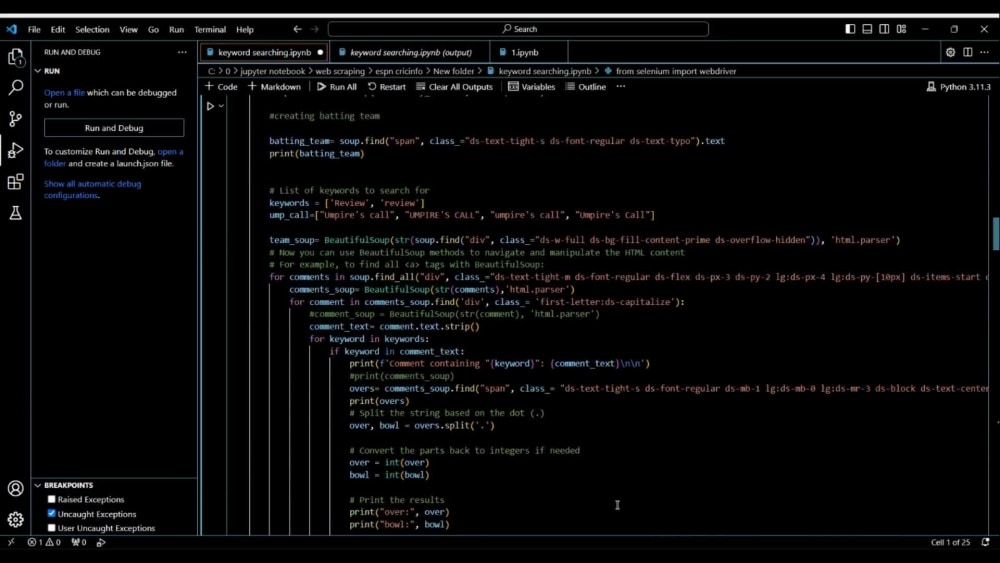
Task: Show all automatic debug configurations link
Action: click(x=92, y=189)
